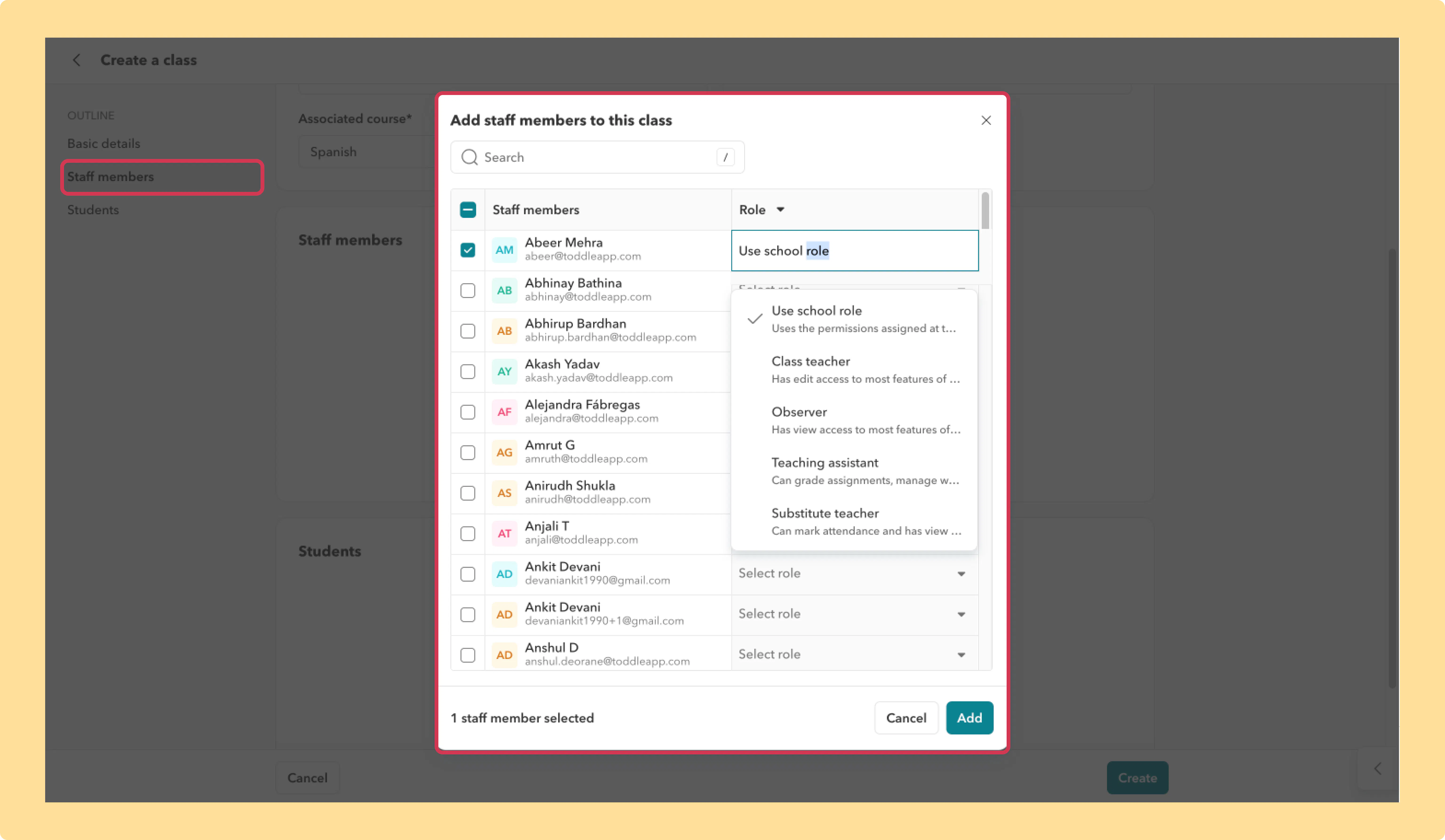1445x840 pixels.
Task: Check the box for Abhinay Bathina
Action: coord(468,291)
